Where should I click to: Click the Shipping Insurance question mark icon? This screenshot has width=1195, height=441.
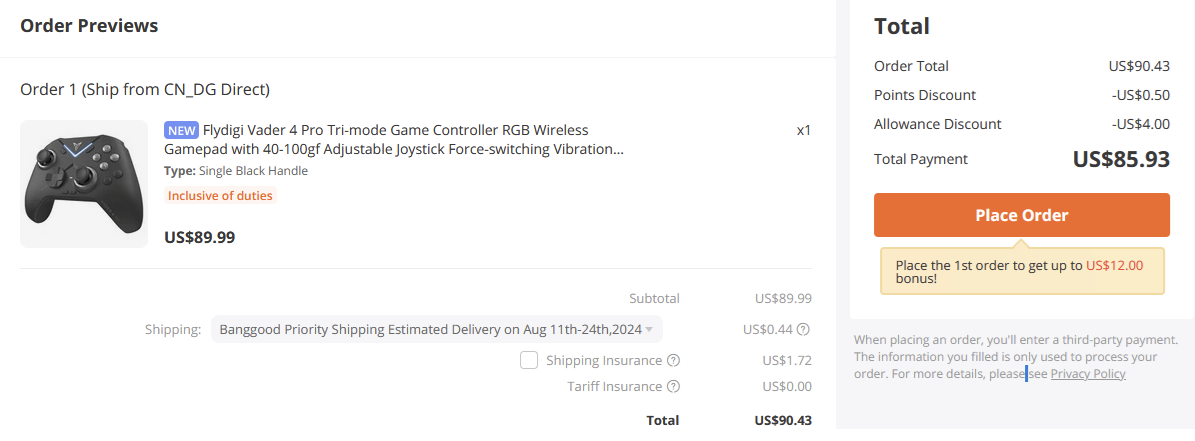click(674, 360)
